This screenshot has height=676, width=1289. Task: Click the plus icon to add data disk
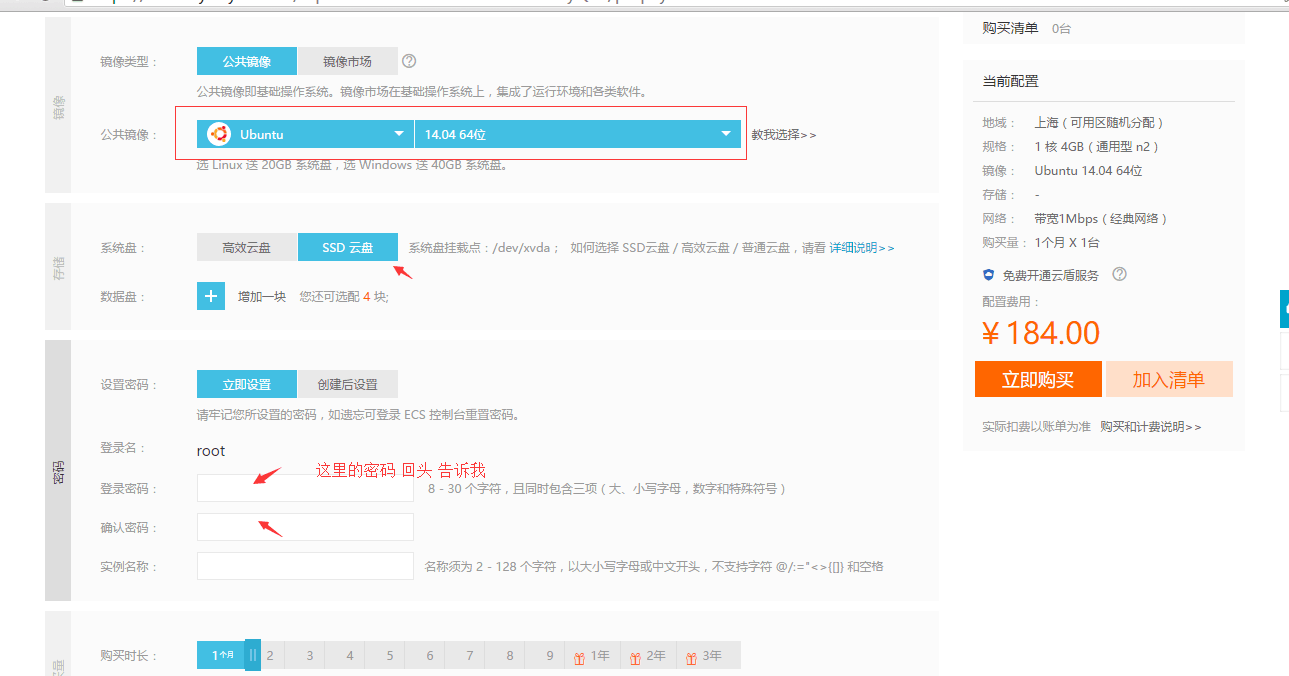click(x=211, y=296)
